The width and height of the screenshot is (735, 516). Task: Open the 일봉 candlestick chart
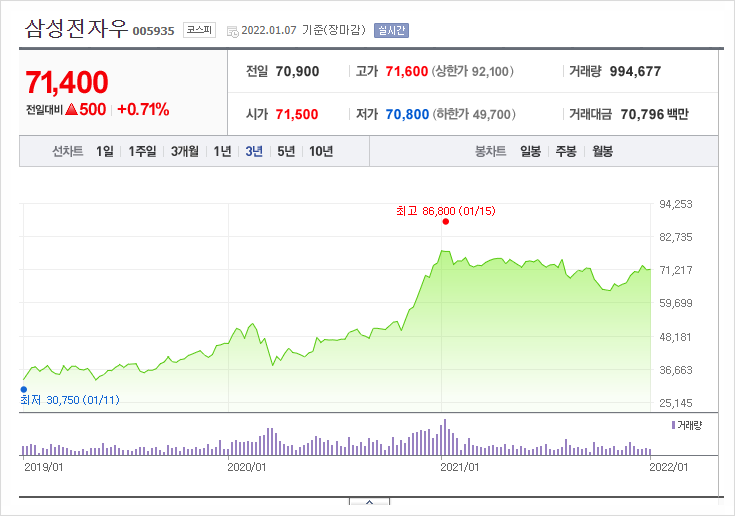(x=531, y=151)
